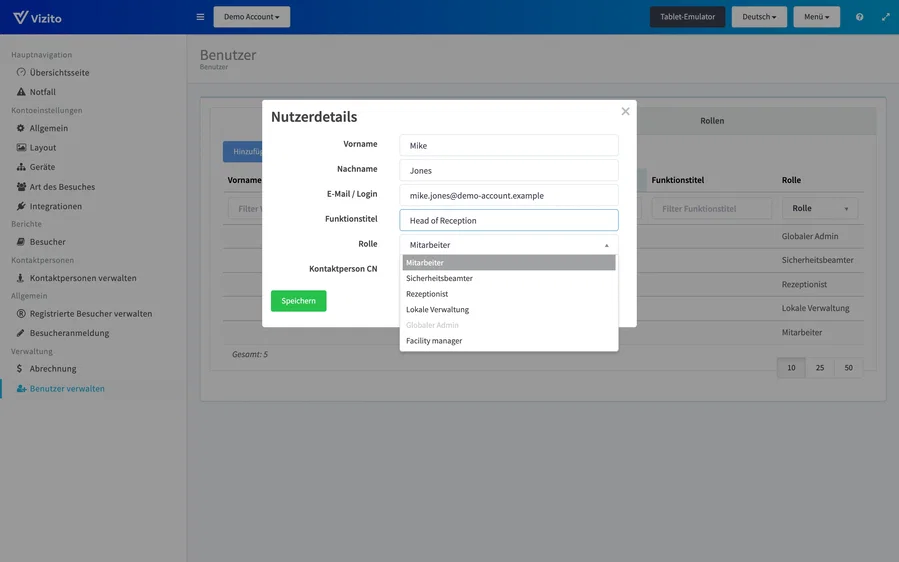This screenshot has height=562, width=899.
Task: Open the Deutsch language dropdown
Action: coord(759,17)
